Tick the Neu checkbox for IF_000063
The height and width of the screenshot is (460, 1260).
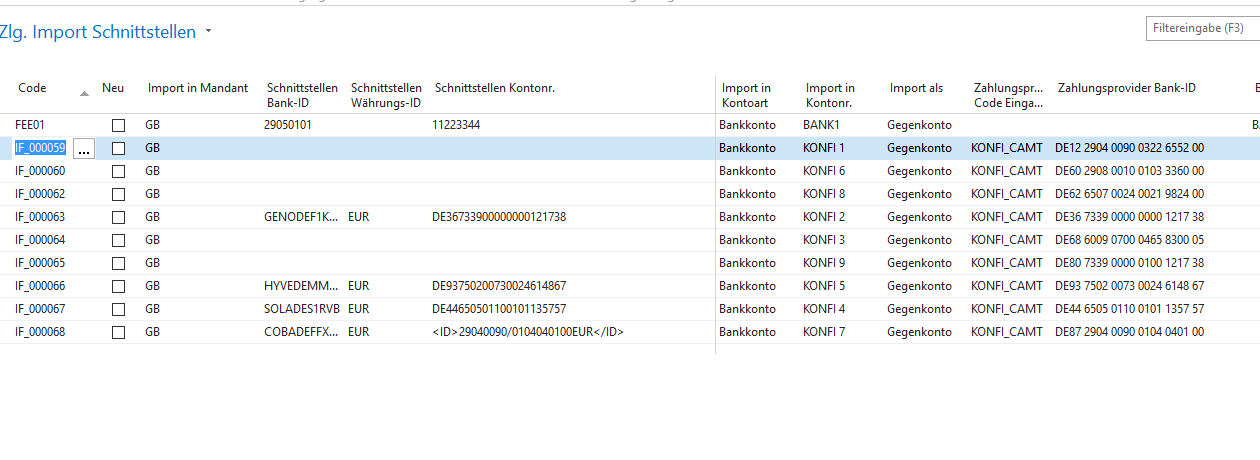[119, 217]
